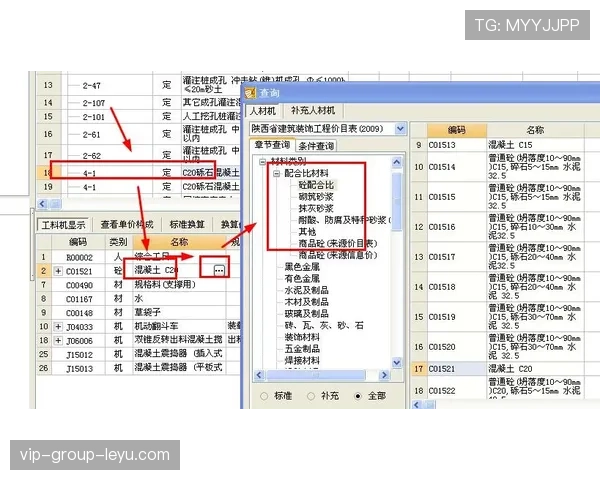The height and width of the screenshot is (480, 600).
Task: Click the 名称 header in 工料机 table
Action: pos(179,242)
